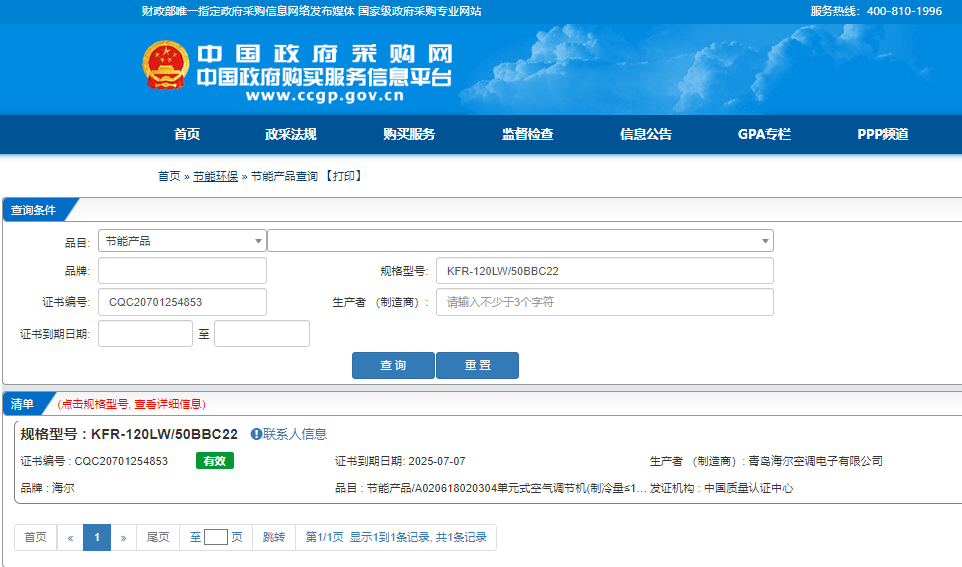
Task: Click the green 有效 status badge
Action: 214,461
